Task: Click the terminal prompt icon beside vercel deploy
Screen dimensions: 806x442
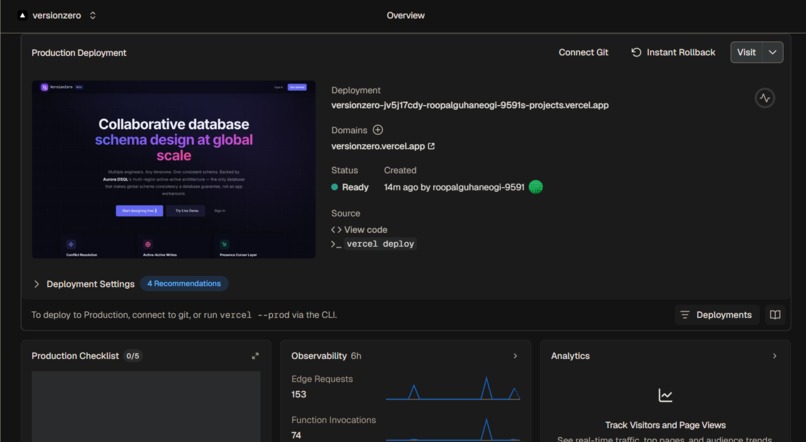Action: [336, 244]
